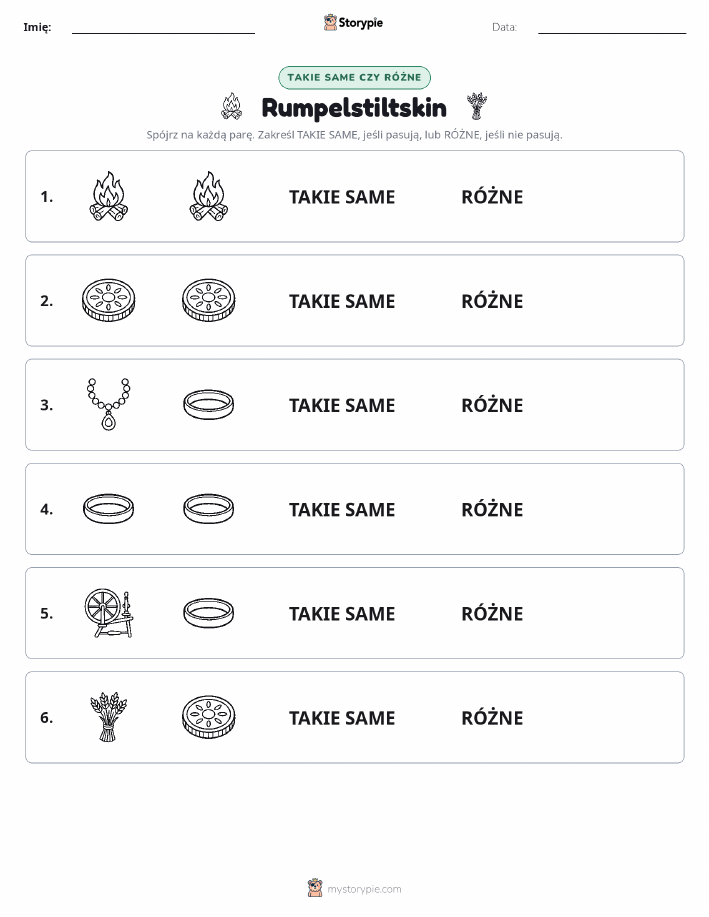Choose RÓŻNE for row 5
Screen dimensions: 709x917
point(493,613)
